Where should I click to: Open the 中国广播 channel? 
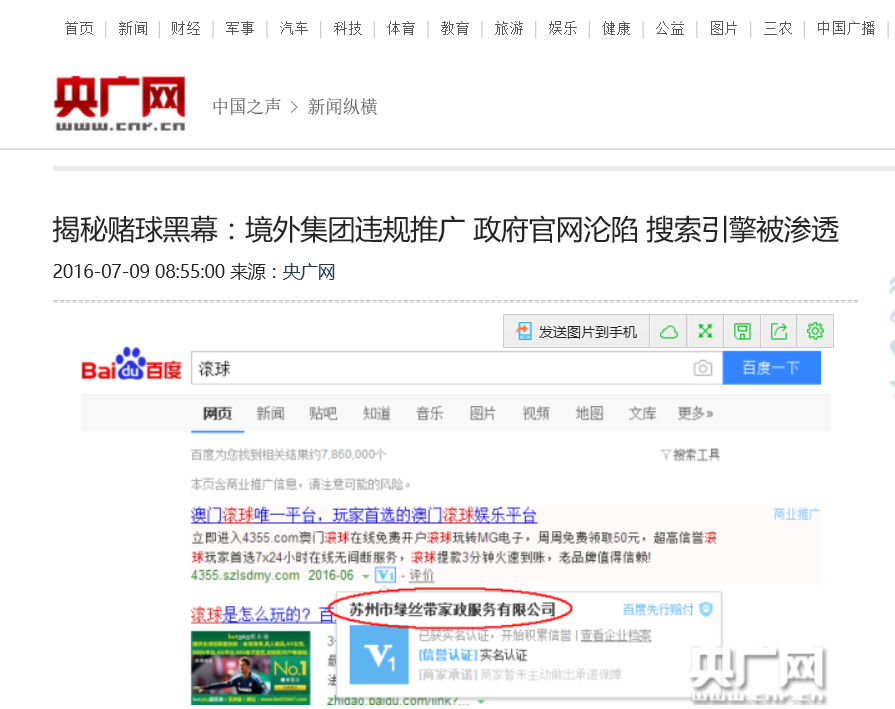tap(846, 29)
